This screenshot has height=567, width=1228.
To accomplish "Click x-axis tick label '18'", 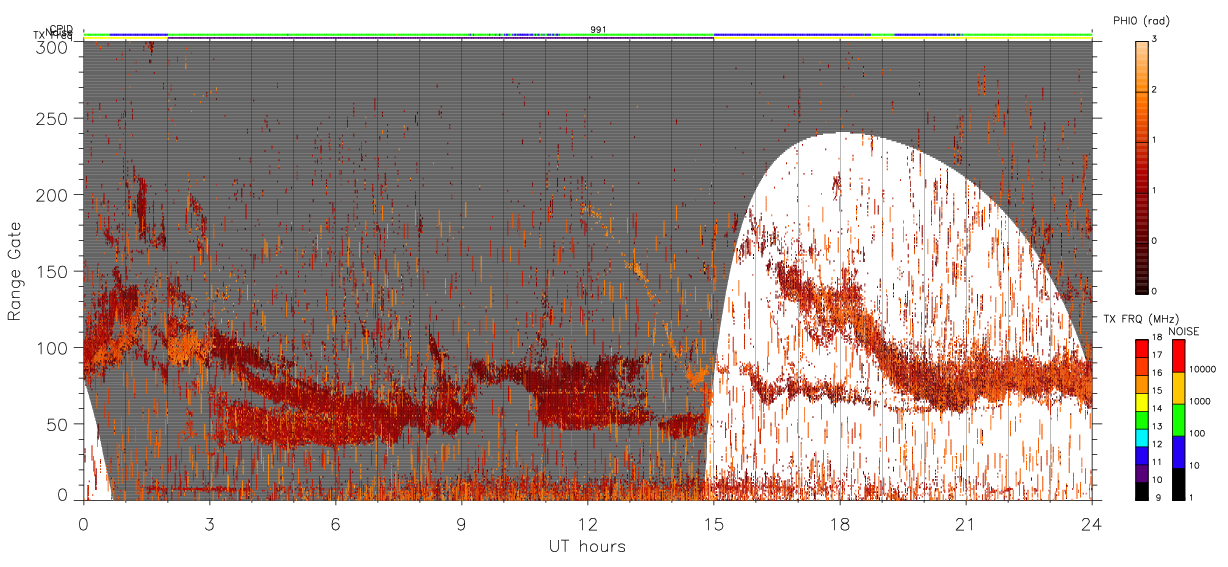I will (x=839, y=522).
